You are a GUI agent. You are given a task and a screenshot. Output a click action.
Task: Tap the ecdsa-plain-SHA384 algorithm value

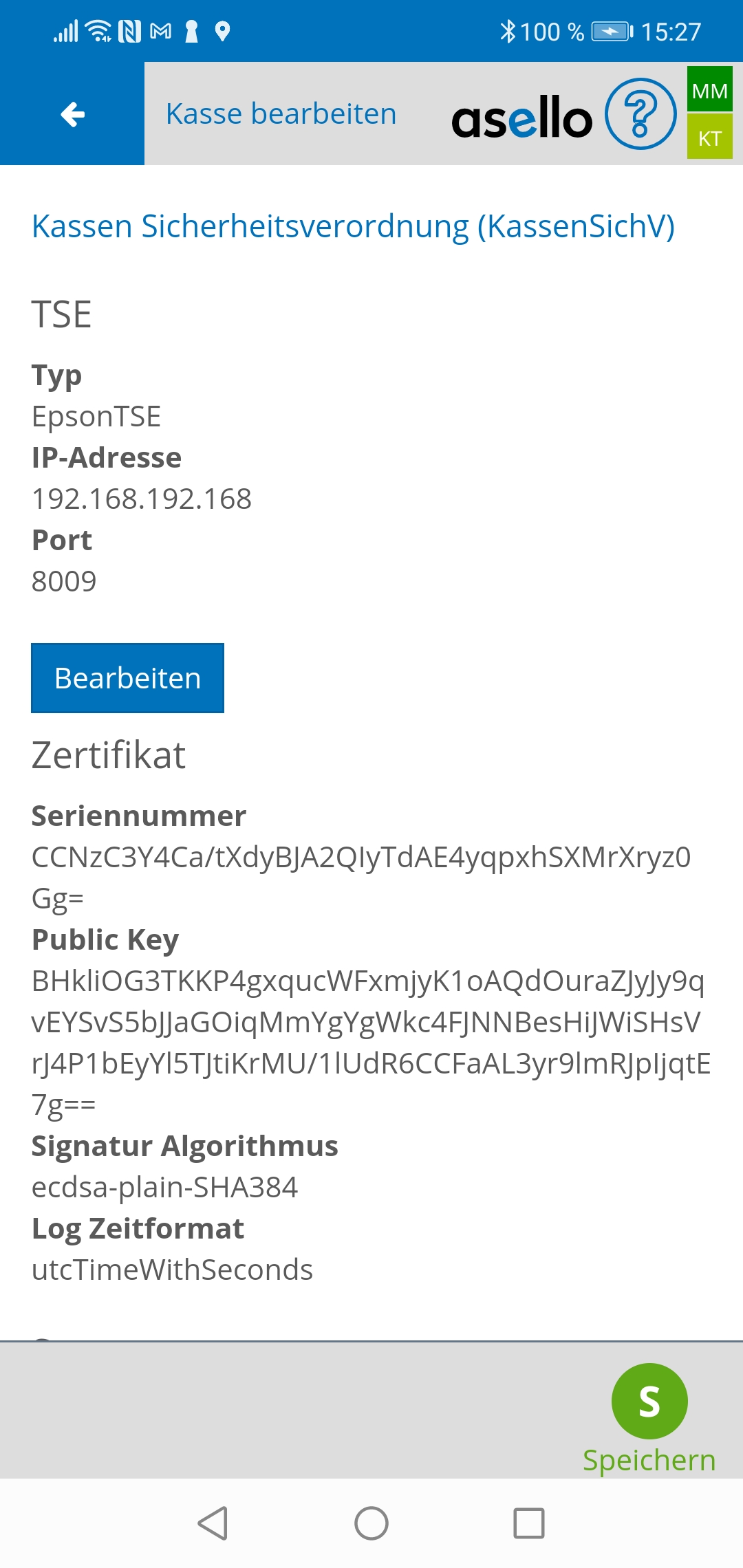click(165, 1187)
